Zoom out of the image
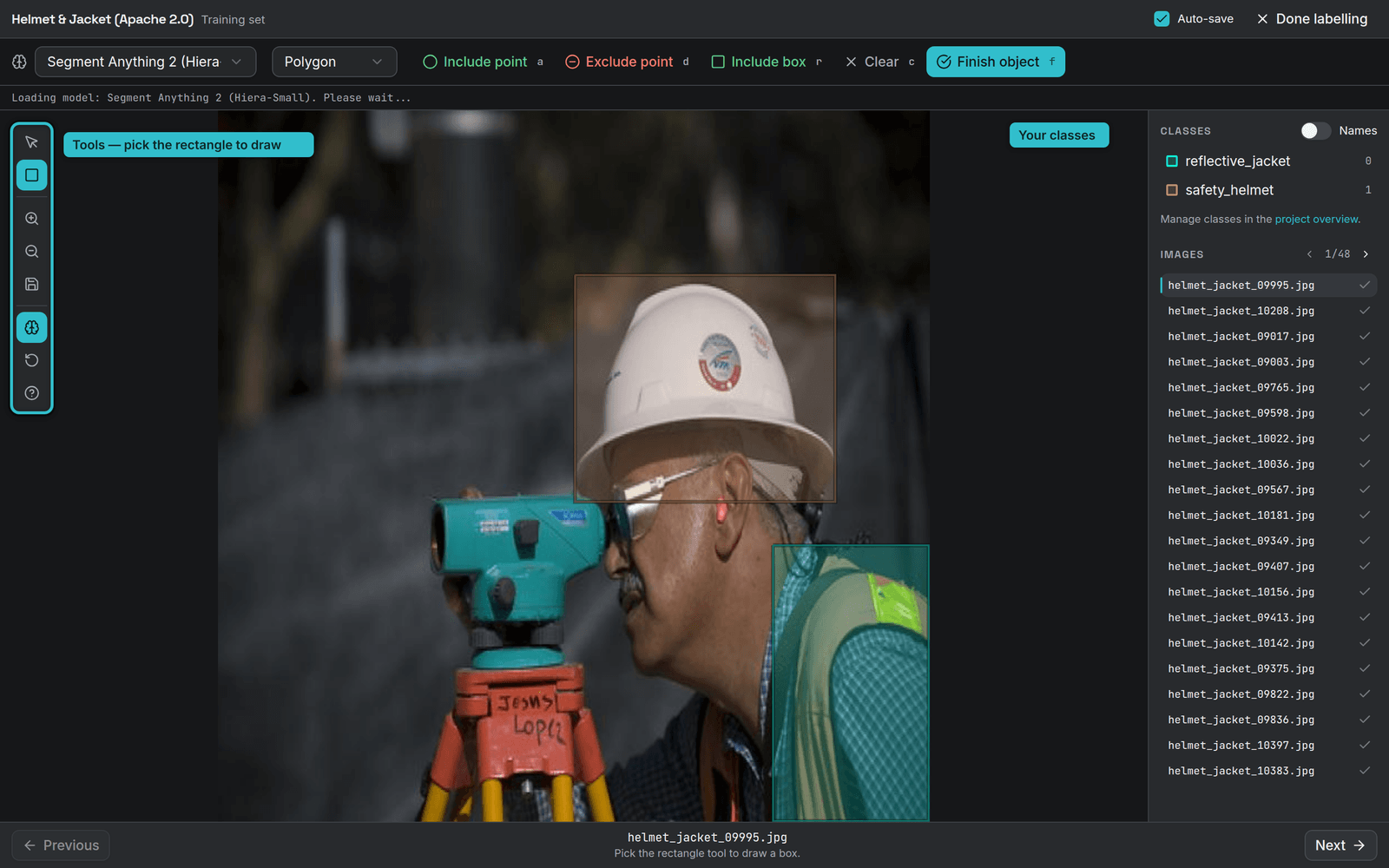 point(32,252)
